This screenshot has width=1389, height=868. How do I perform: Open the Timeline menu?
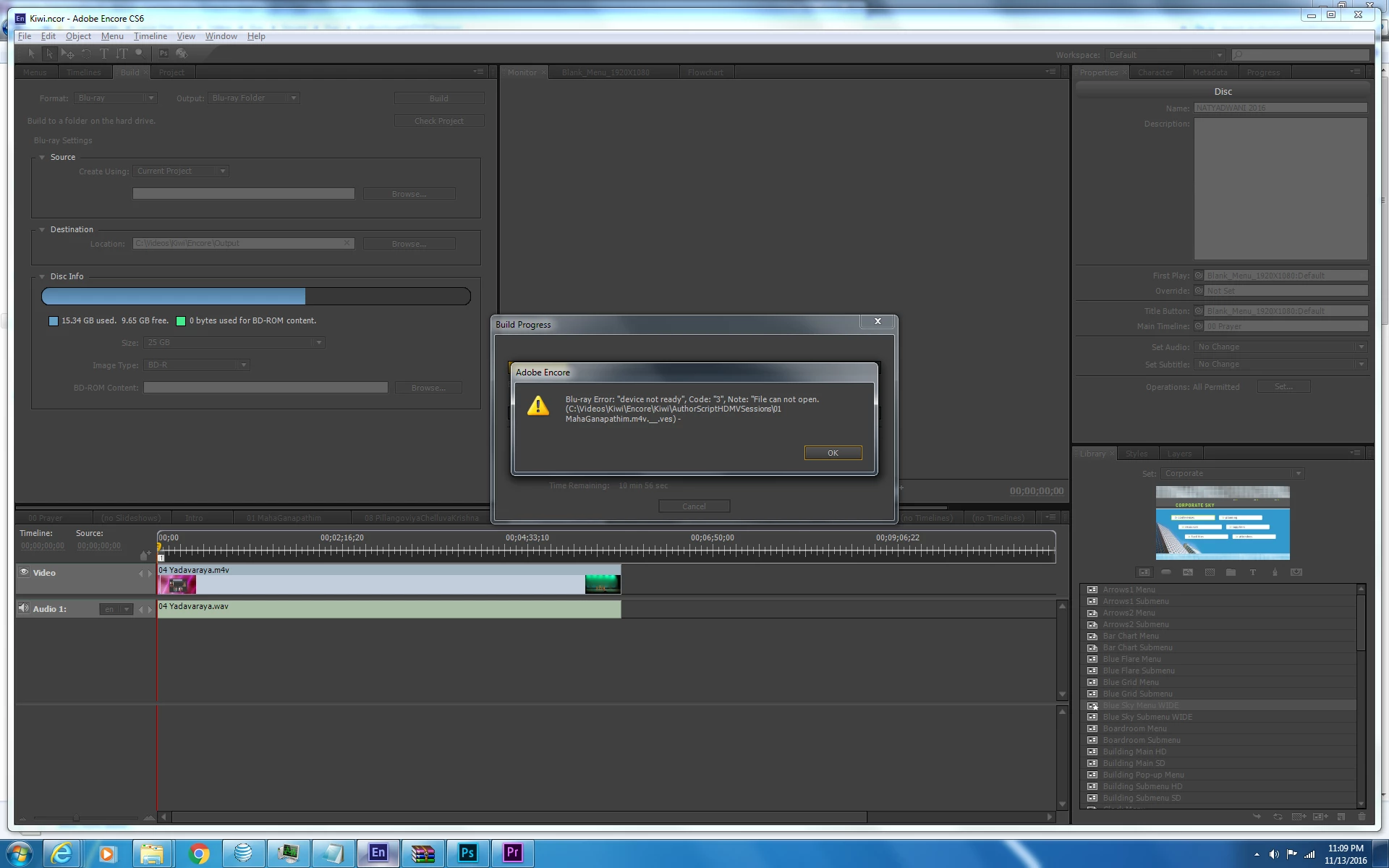click(x=150, y=36)
